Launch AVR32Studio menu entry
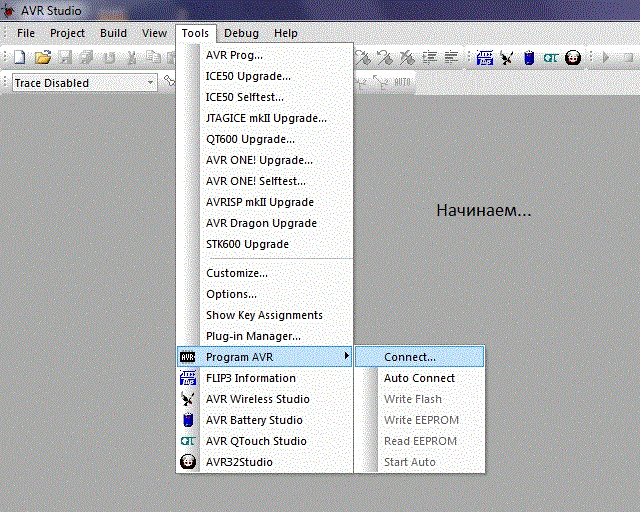The image size is (640, 512). tap(264, 462)
